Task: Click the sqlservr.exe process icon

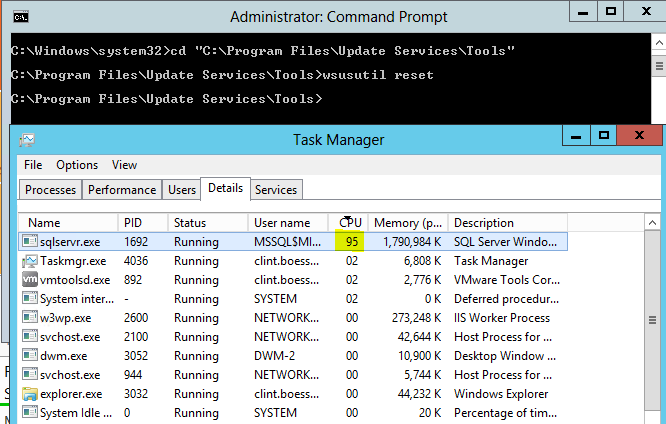Action: pos(30,241)
